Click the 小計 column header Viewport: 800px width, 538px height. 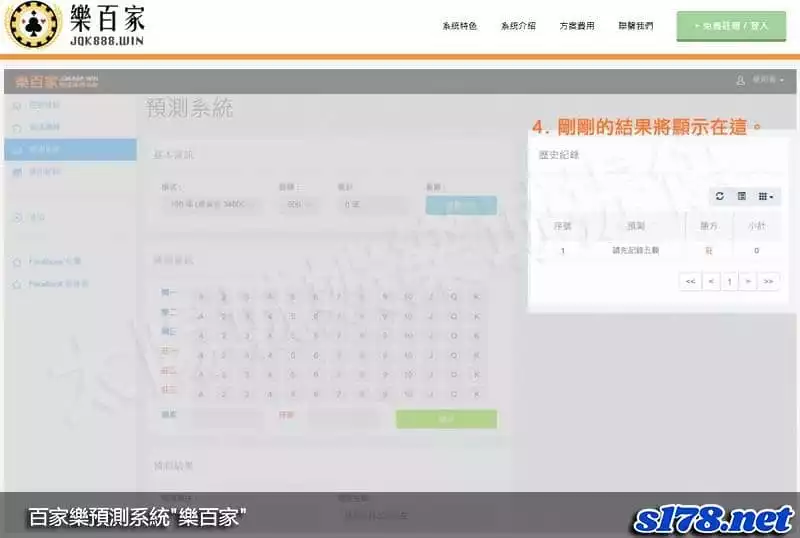point(757,226)
